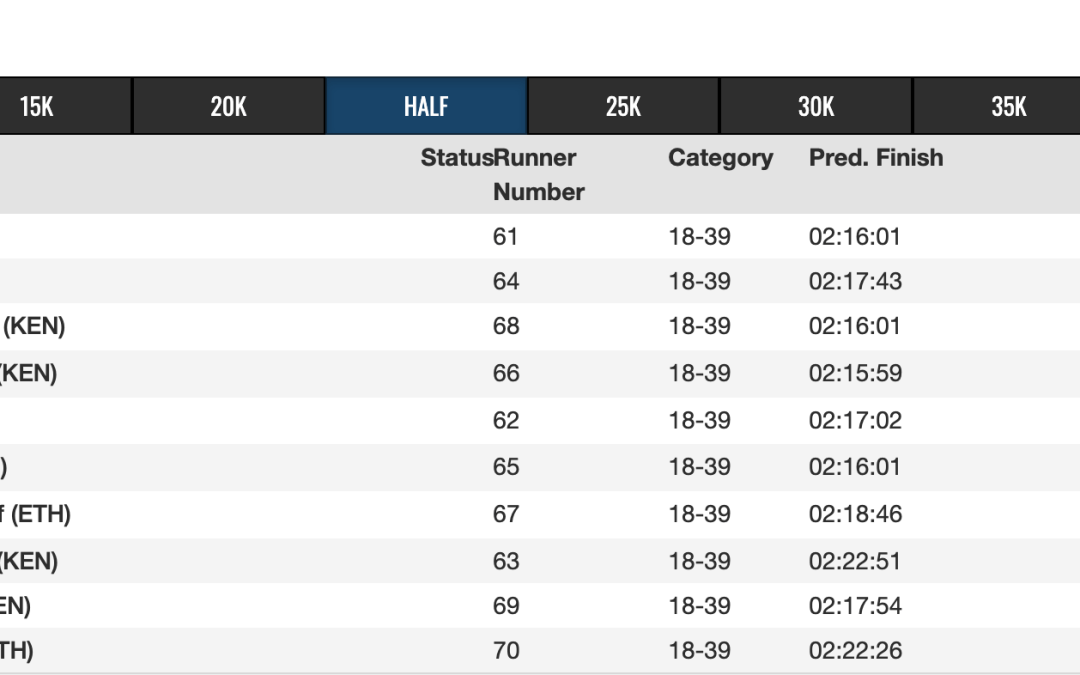Viewport: 1080px width, 675px height.
Task: Click predicted finish time 02:15:59
Action: (855, 373)
